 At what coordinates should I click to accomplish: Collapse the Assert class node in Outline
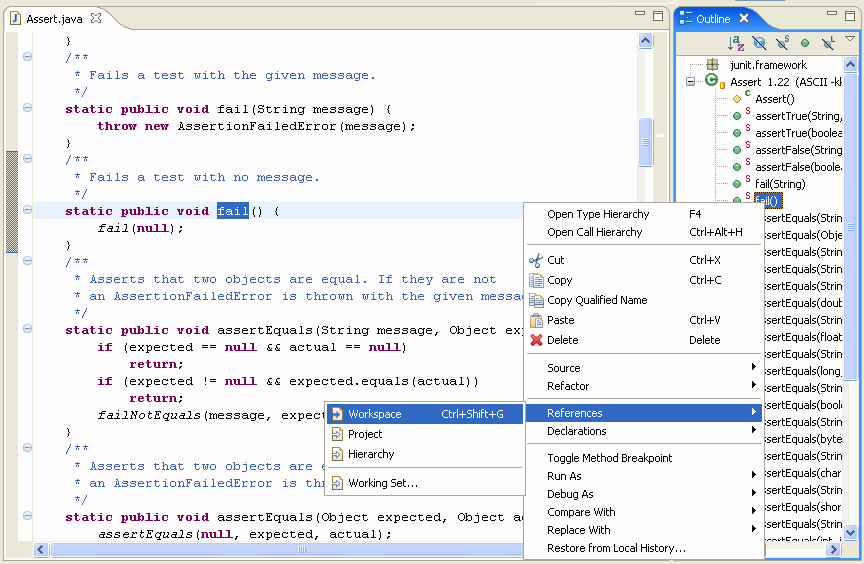pyautogui.click(x=690, y=82)
